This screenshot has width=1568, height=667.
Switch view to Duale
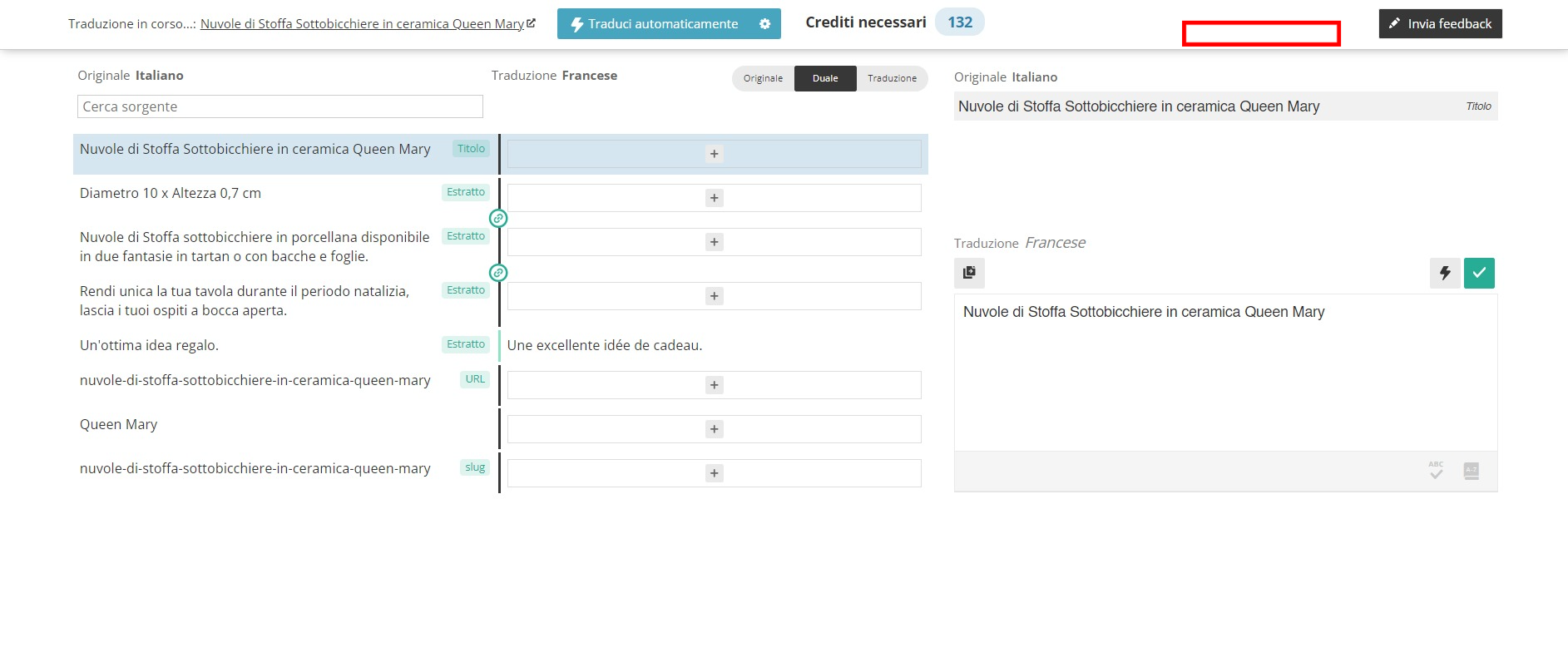point(825,78)
